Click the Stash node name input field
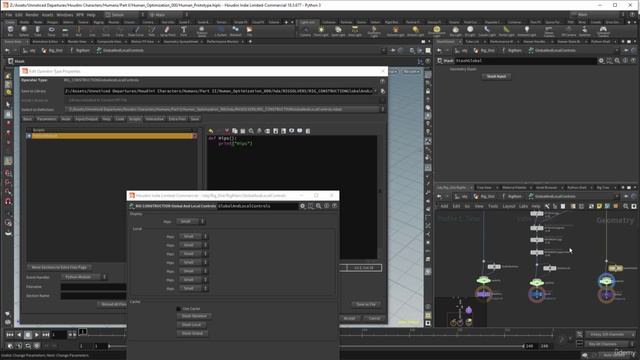 (526, 60)
